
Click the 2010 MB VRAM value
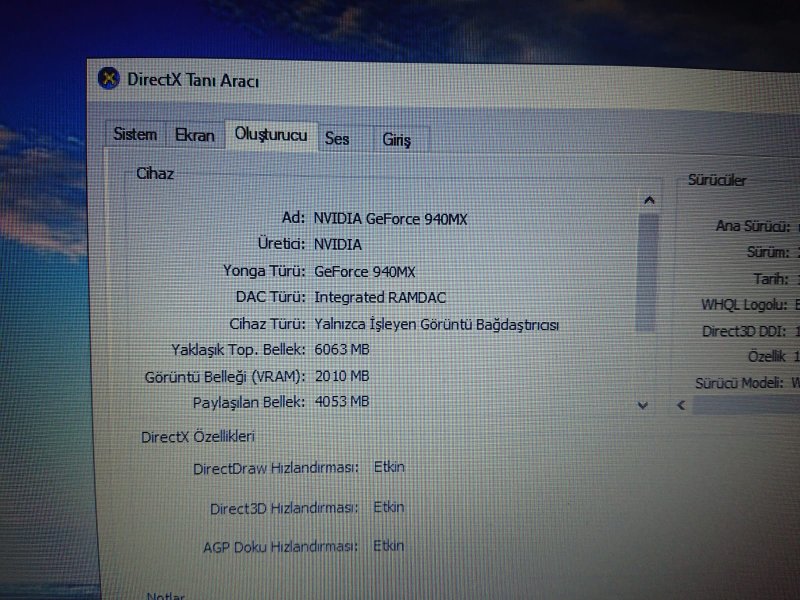click(x=342, y=376)
